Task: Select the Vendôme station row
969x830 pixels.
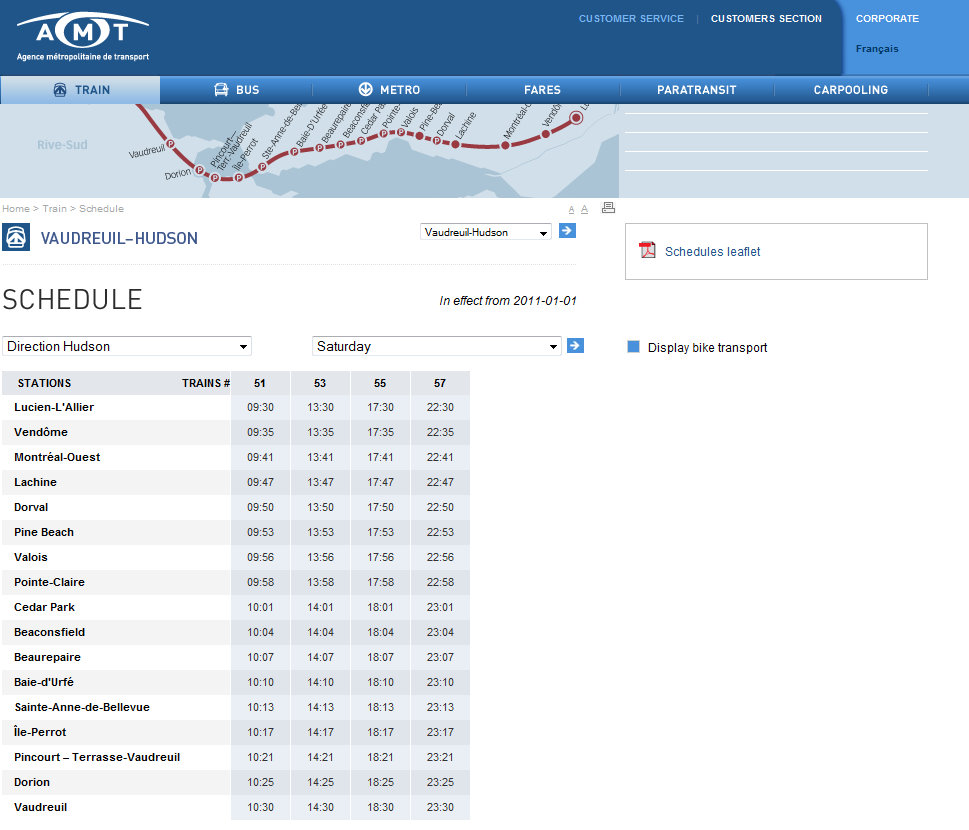Action: (x=236, y=433)
